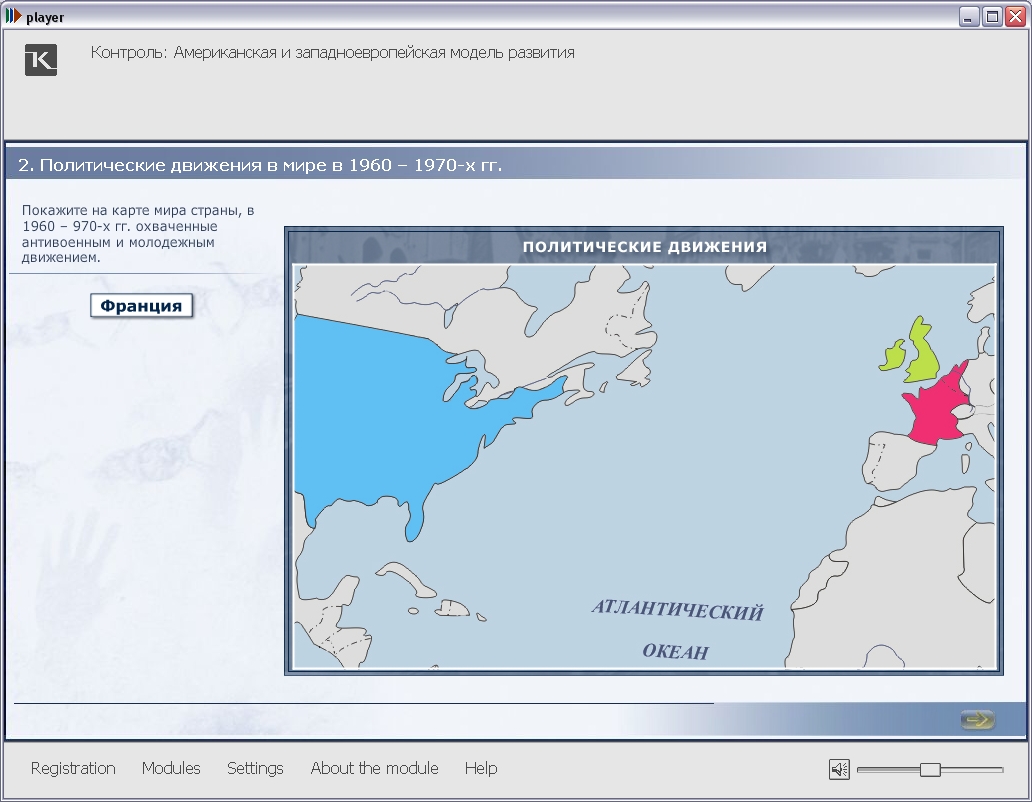
Task: Click northwest Africa on the map
Action: pyautogui.click(x=889, y=579)
